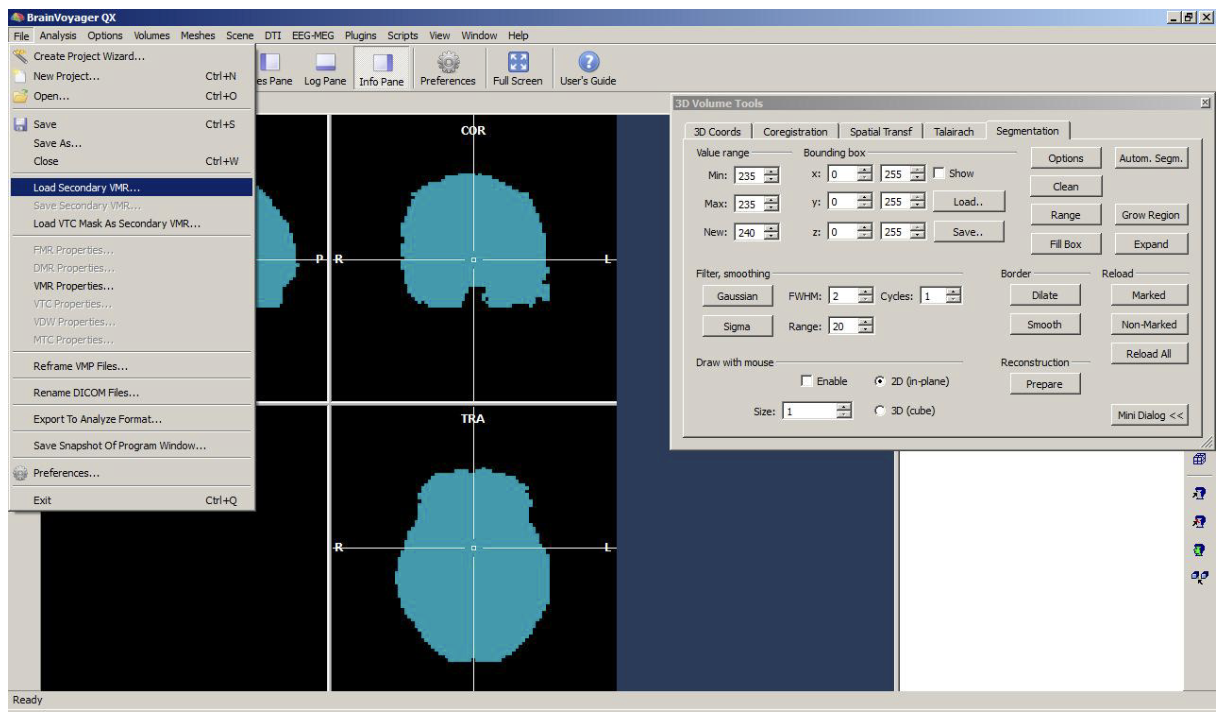Click the Smooth border button
This screenshot has width=1224, height=722.
[x=1044, y=325]
